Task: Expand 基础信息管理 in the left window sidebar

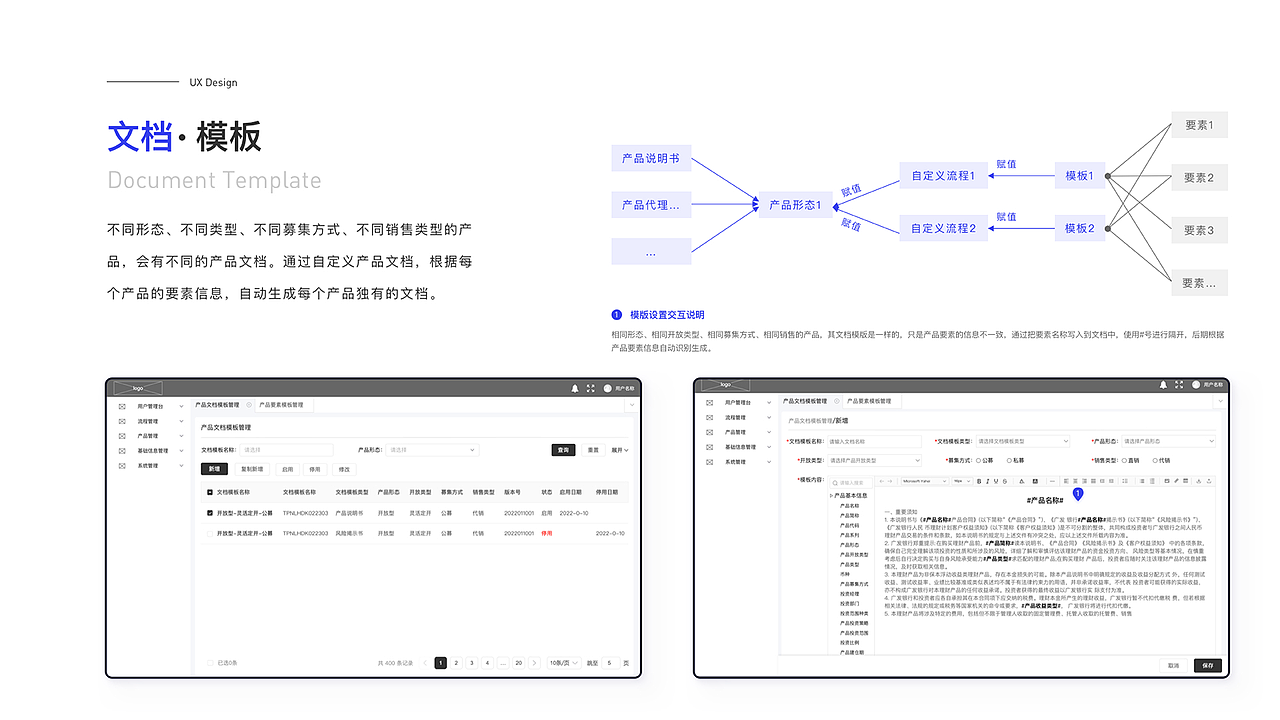Action: point(181,451)
